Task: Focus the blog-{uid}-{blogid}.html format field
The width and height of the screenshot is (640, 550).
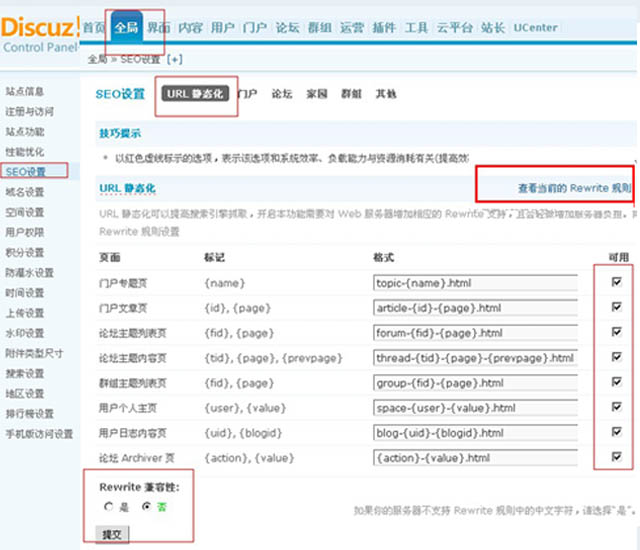Action: (475, 433)
